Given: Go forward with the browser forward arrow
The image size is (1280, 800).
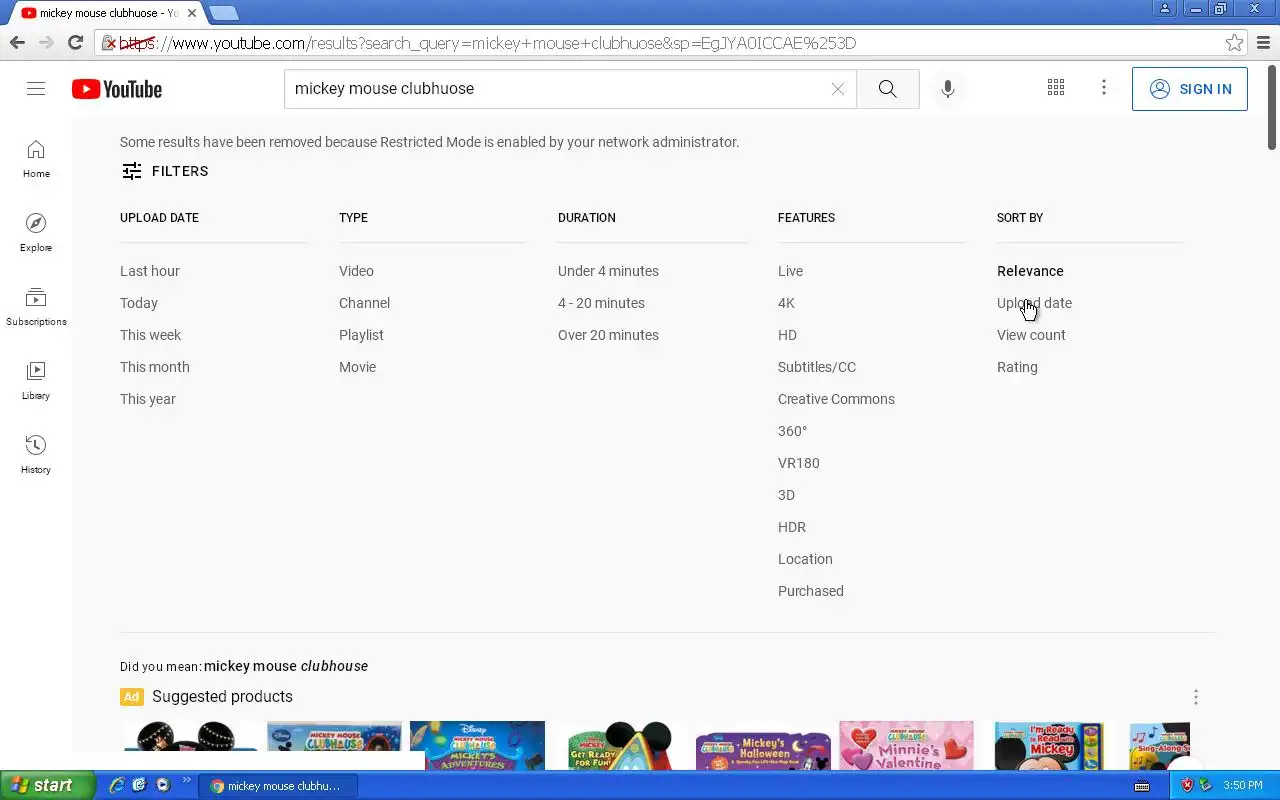Looking at the screenshot, I should [46, 42].
